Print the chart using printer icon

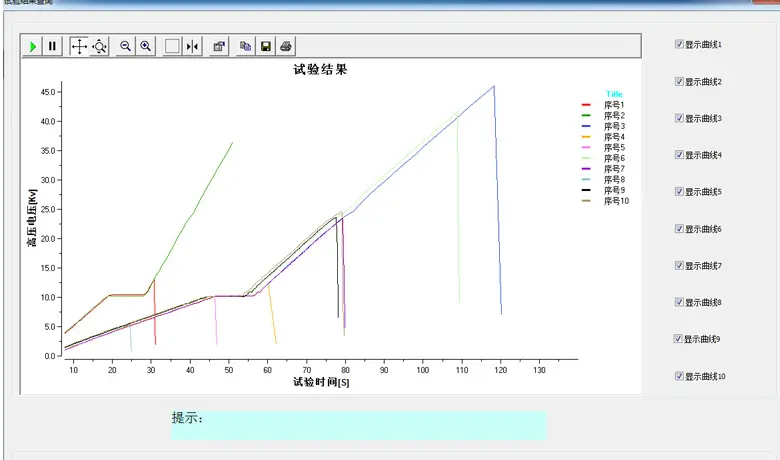(286, 46)
